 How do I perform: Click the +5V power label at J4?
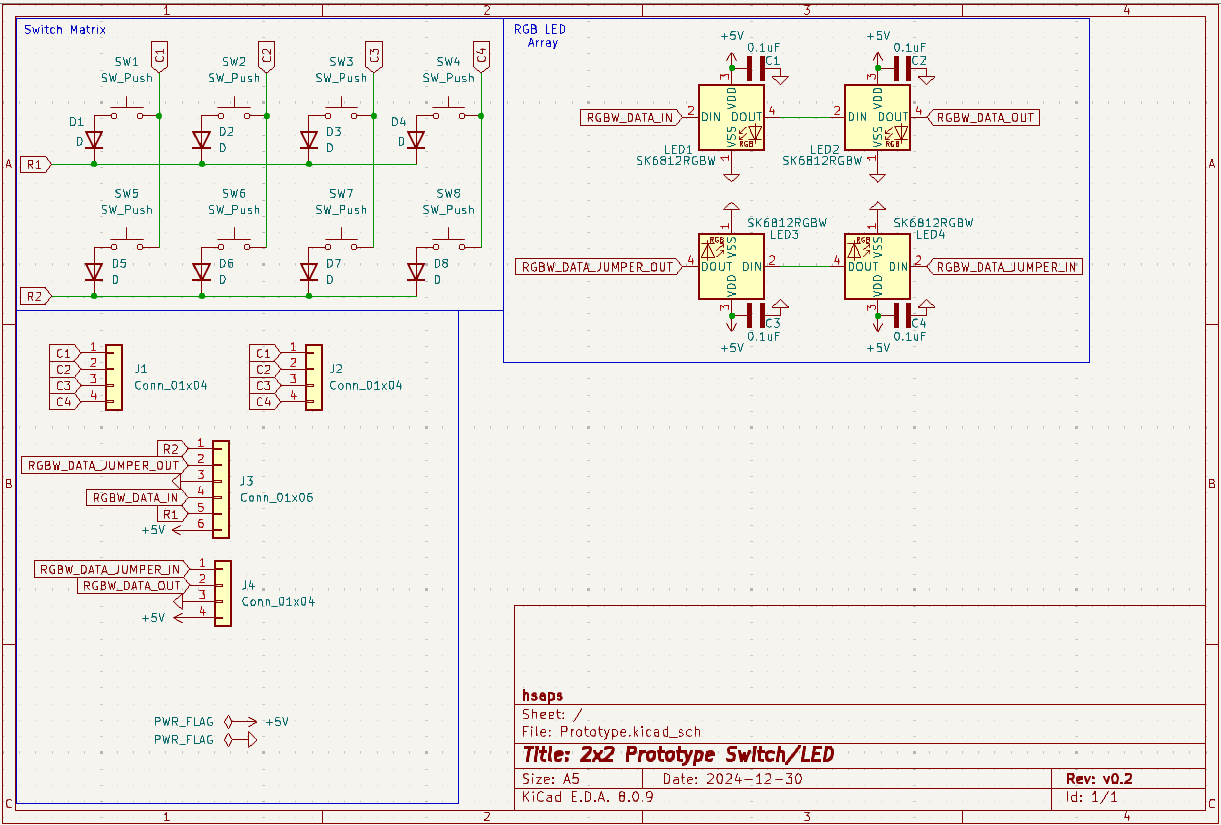[x=154, y=618]
